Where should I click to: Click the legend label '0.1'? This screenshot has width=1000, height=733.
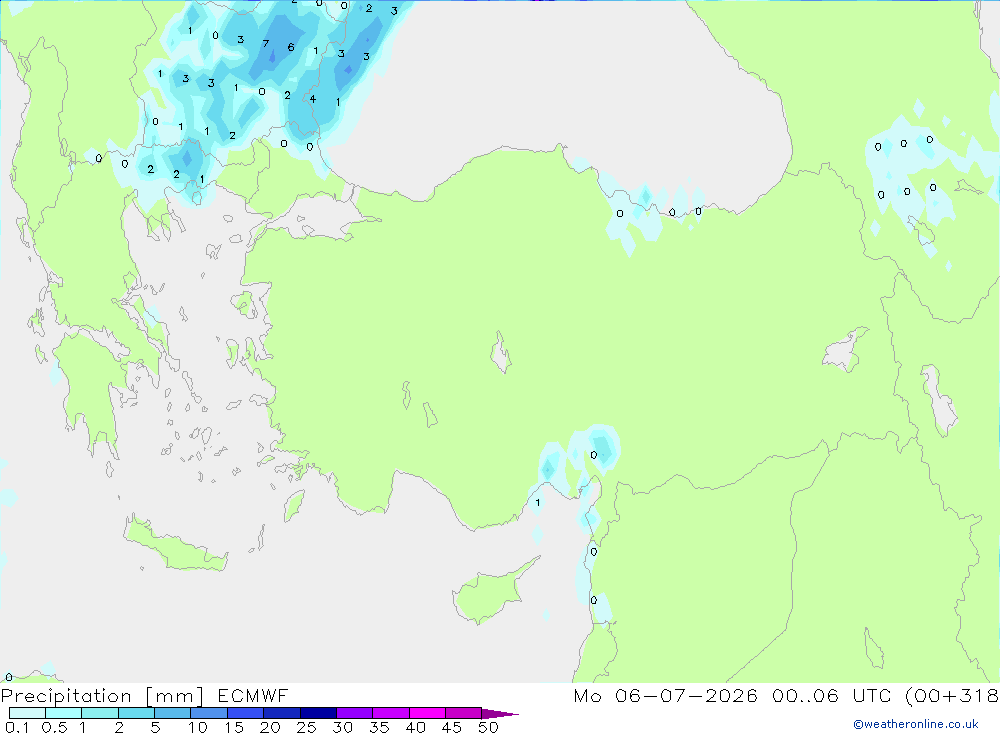[17, 727]
